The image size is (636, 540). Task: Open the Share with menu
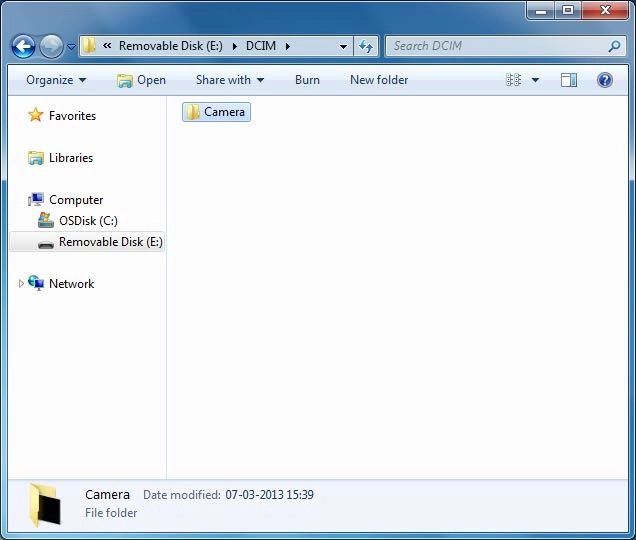tap(229, 80)
